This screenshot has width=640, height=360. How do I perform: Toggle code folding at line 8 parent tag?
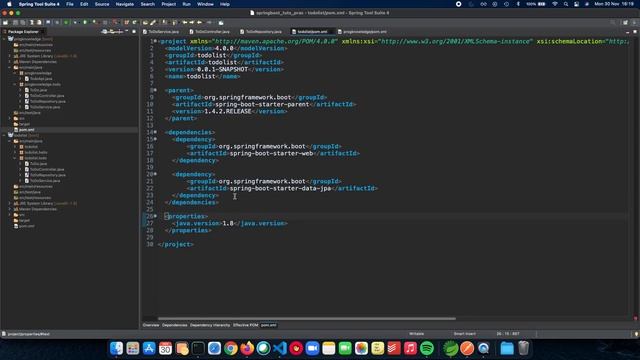(x=155, y=90)
